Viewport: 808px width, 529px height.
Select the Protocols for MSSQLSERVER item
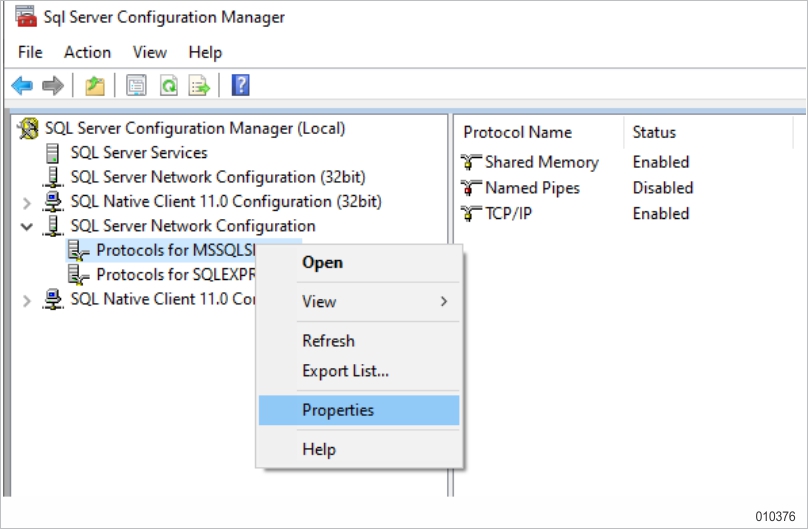point(176,250)
